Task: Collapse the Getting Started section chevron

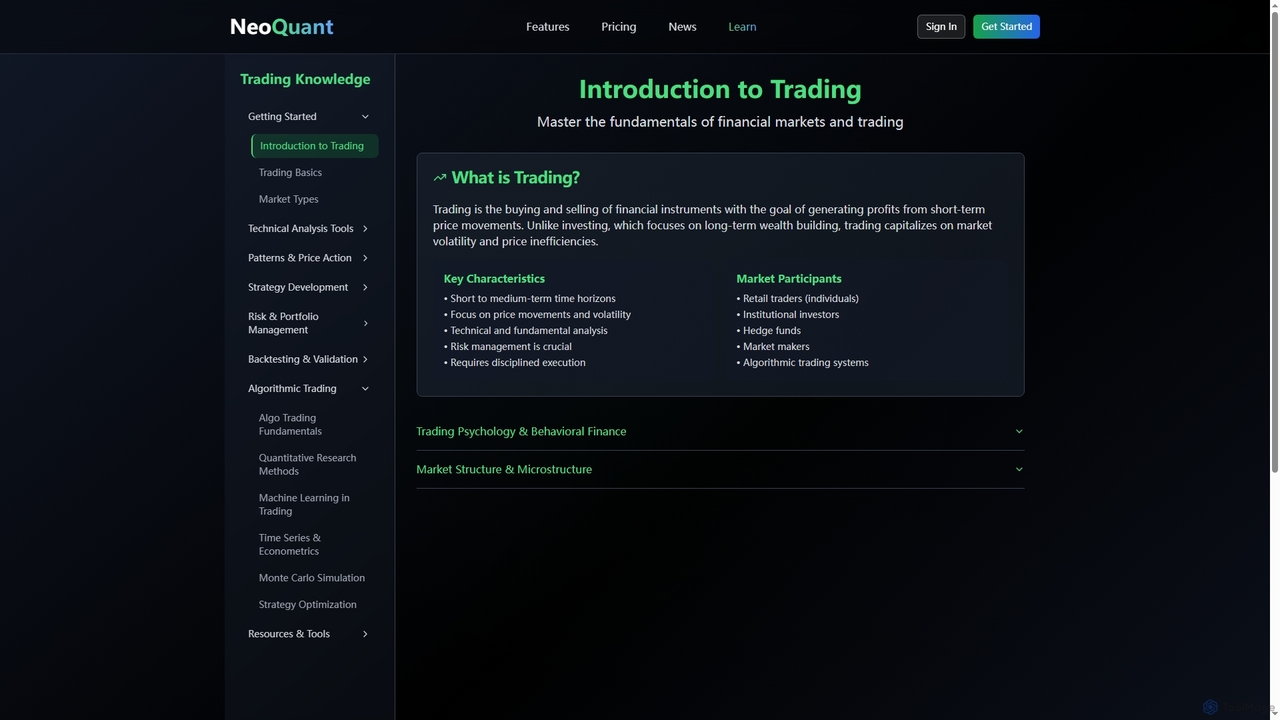Action: 365,117
